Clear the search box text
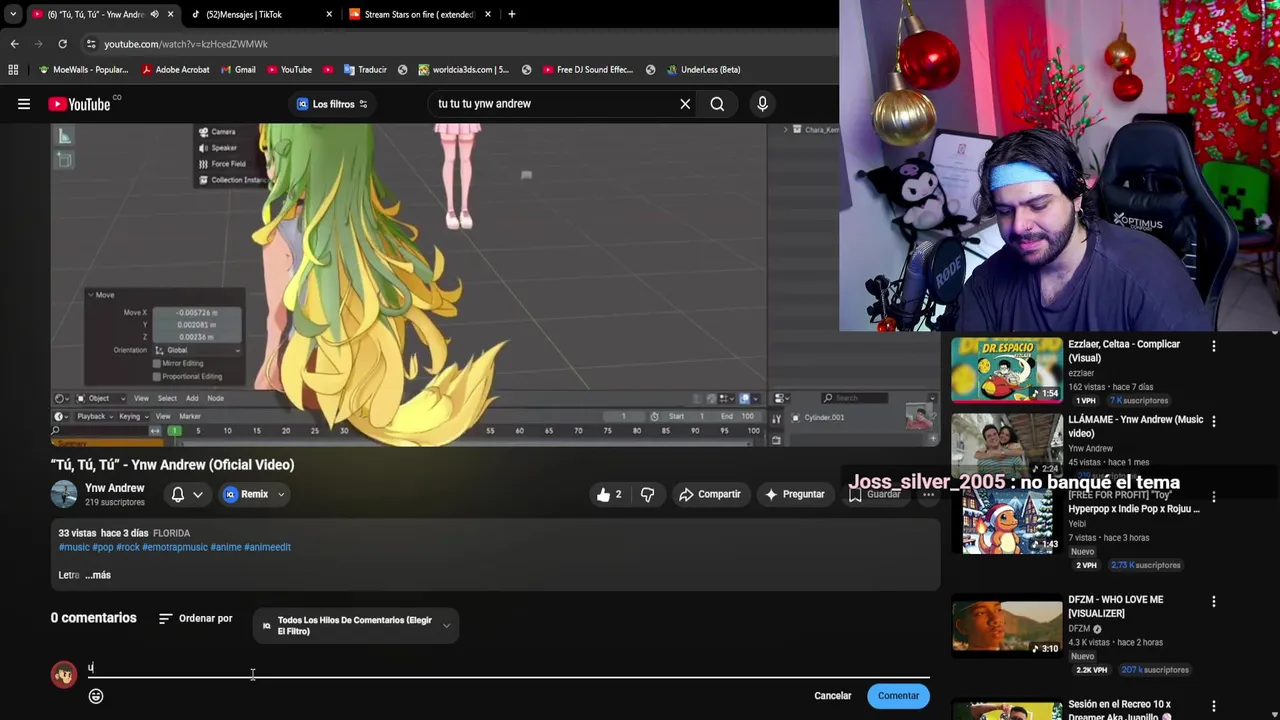The height and width of the screenshot is (720, 1280). [x=685, y=104]
